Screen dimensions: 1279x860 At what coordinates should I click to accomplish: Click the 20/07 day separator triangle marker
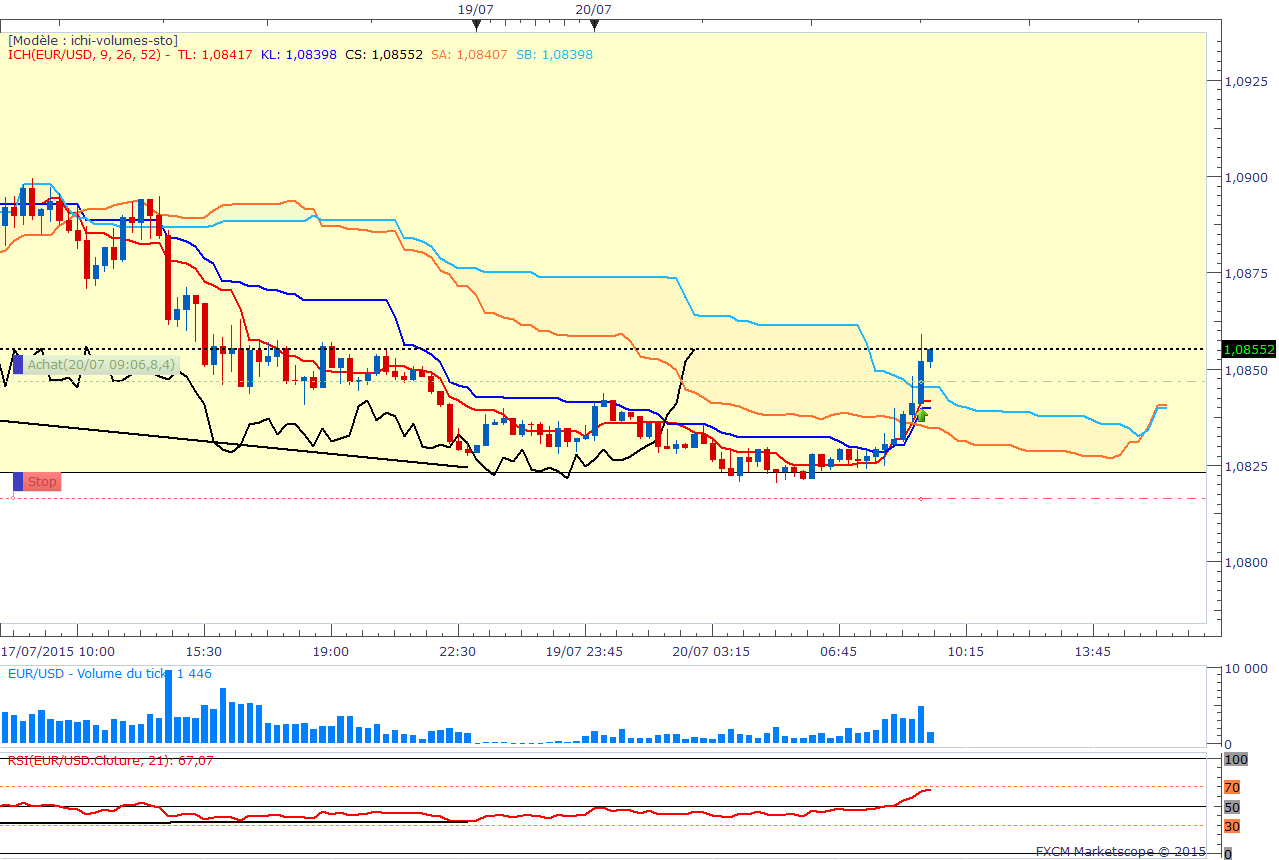tap(594, 24)
